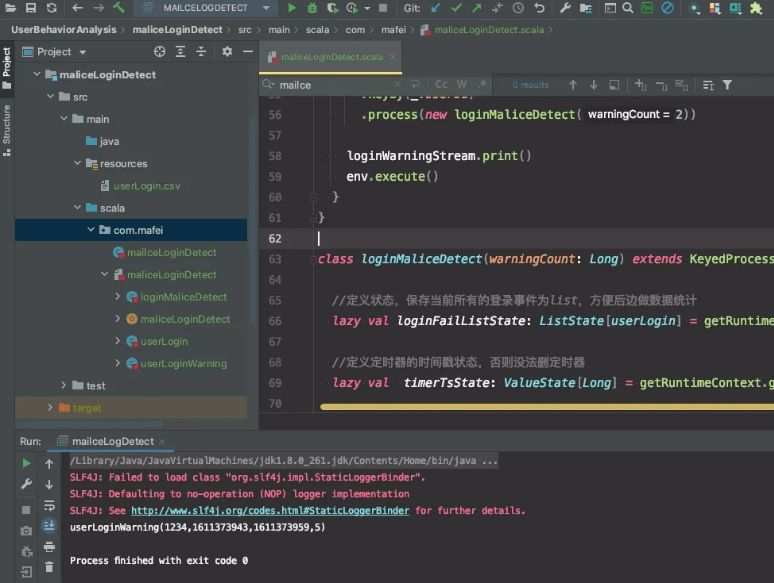Image resolution: width=774 pixels, height=583 pixels.
Task: Rerun mailceLogDetect from Run panel
Action: click(27, 464)
